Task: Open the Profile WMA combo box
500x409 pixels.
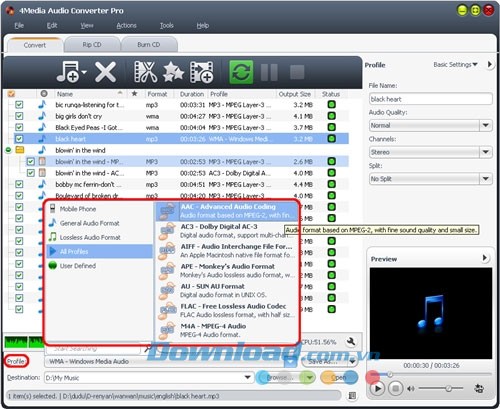Action: point(171,361)
